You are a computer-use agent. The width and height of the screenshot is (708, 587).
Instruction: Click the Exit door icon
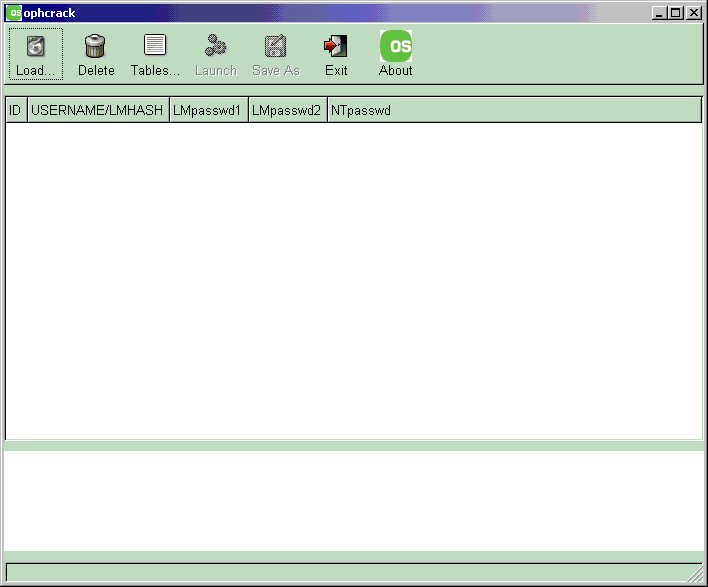point(335,46)
